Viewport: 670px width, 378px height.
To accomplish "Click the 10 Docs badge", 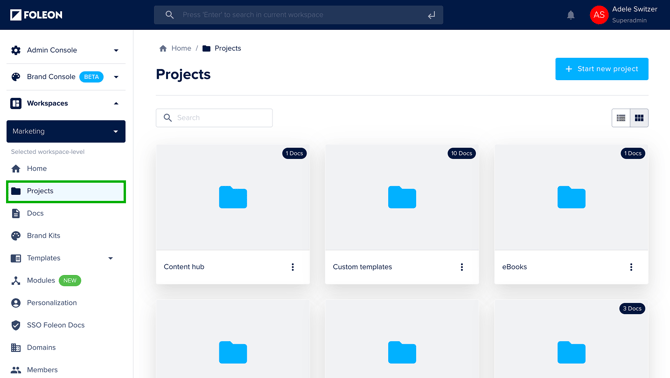I will (x=461, y=153).
